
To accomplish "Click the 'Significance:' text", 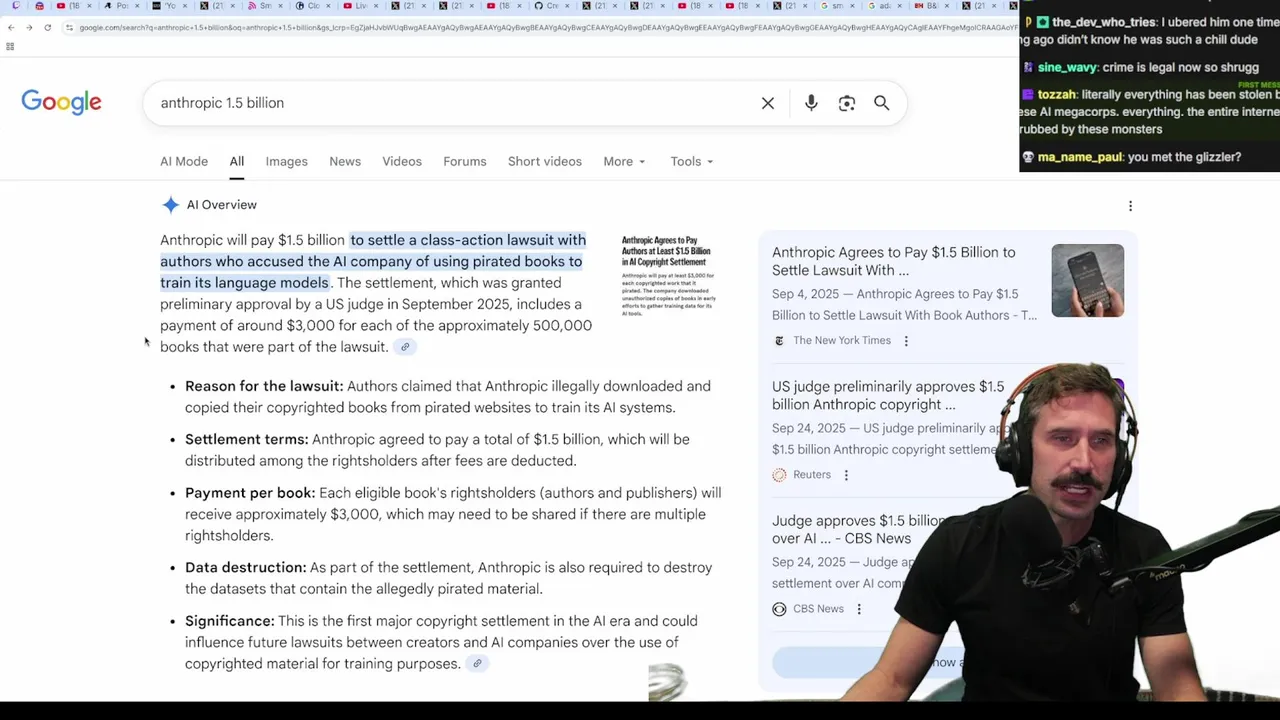I will (x=229, y=621).
